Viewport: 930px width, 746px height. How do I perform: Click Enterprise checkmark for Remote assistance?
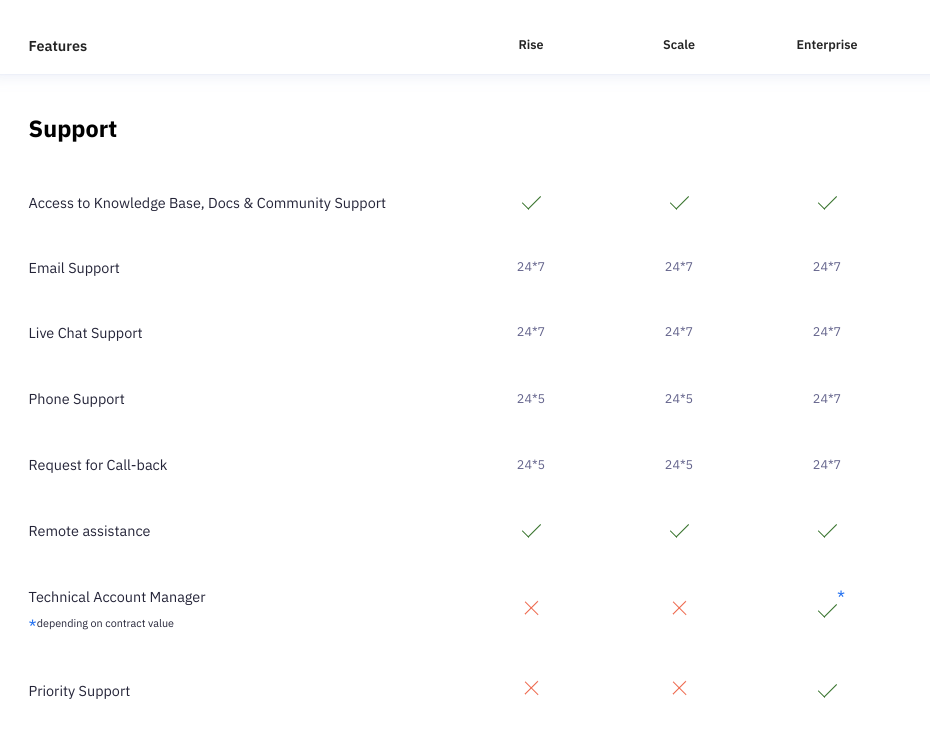[x=827, y=531]
